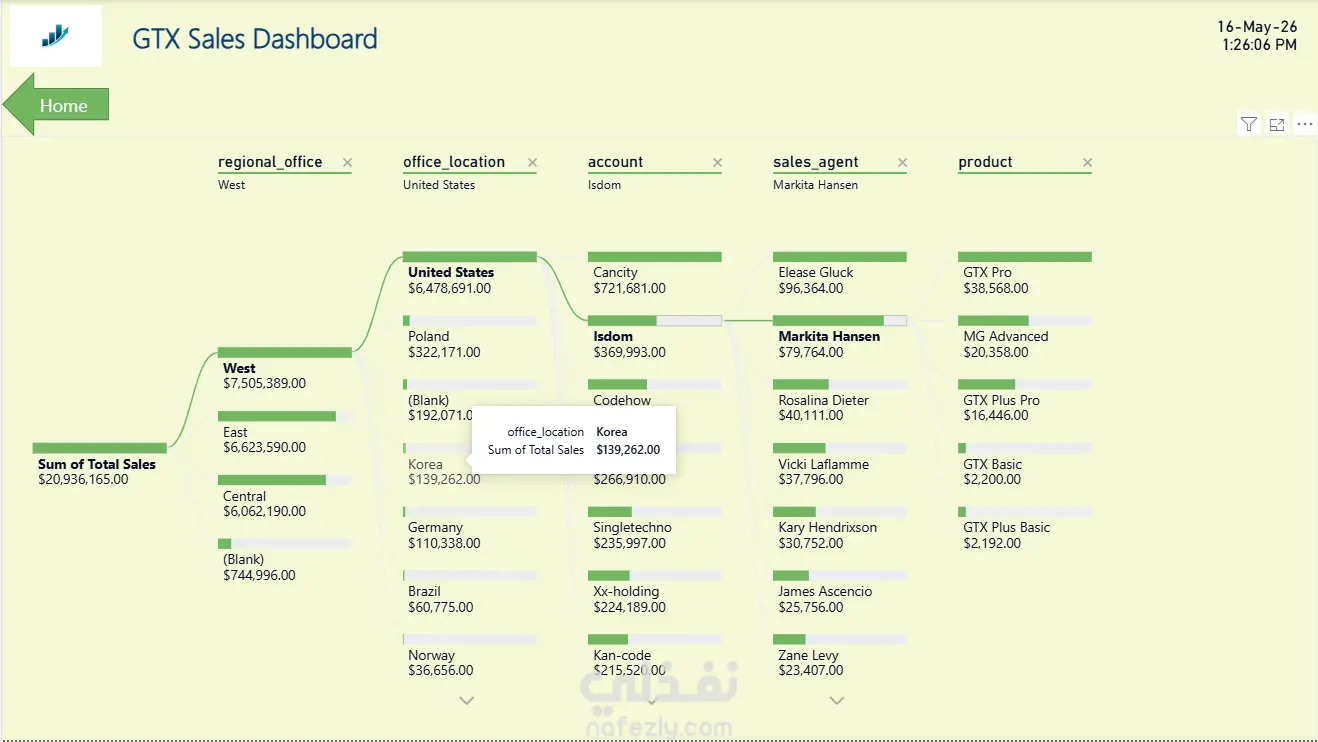Screen dimensions: 1318x742
Task: Expand more office locations with down chevron
Action: (466, 701)
